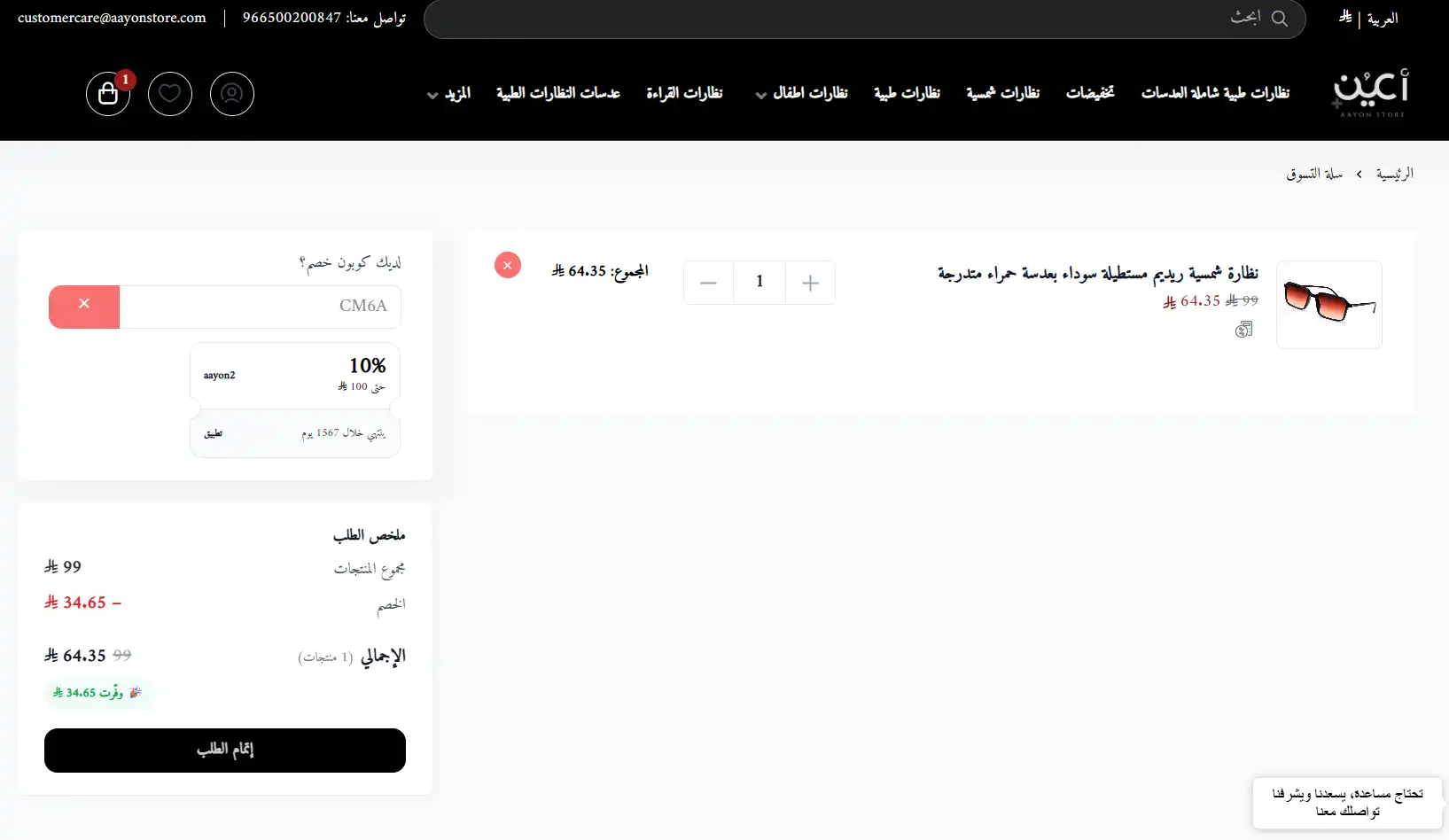Click the installment icon under product price
1449x840 pixels.
pos(1244,330)
